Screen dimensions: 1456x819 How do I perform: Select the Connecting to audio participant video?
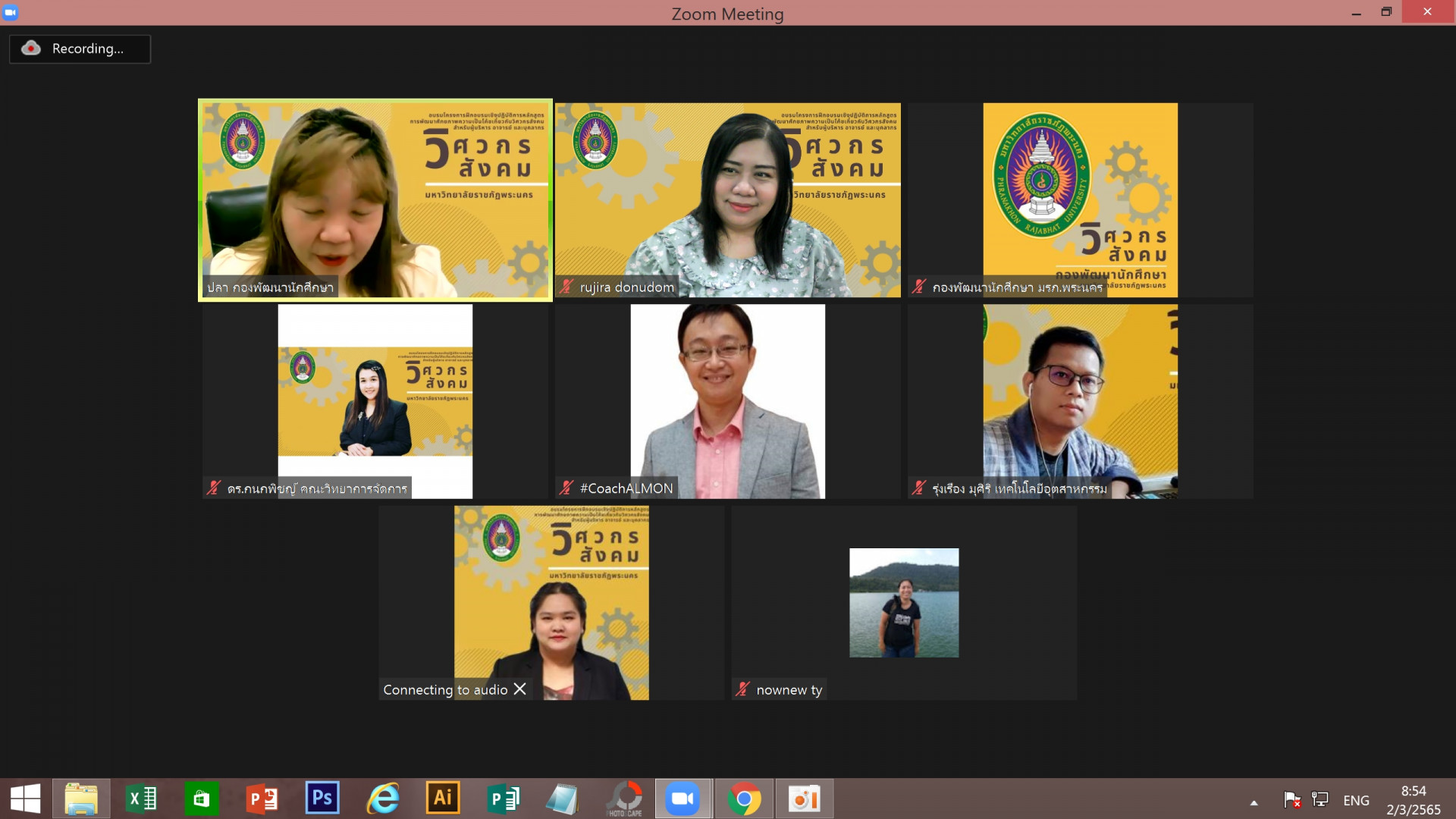click(x=551, y=603)
